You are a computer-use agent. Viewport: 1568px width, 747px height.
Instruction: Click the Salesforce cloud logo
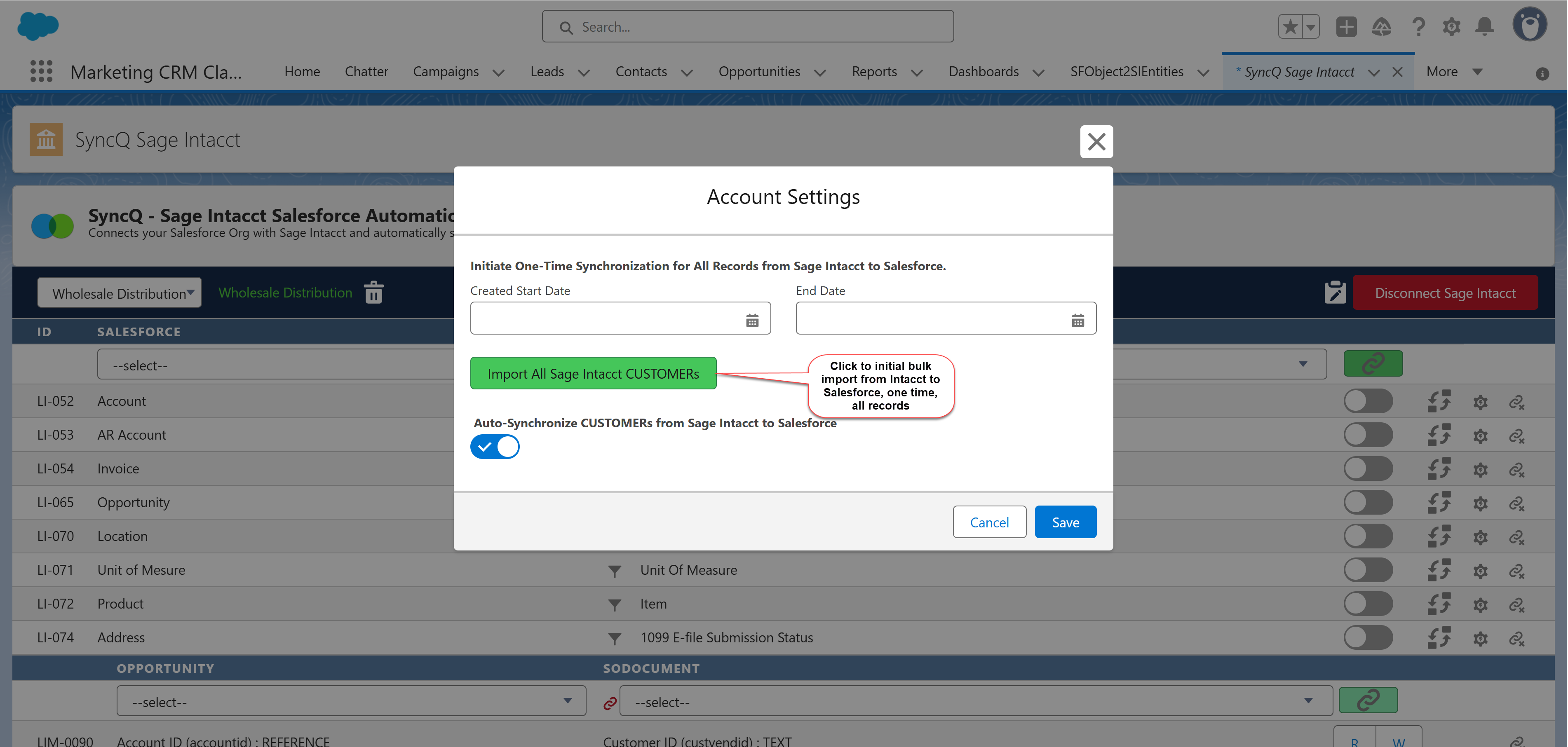[x=38, y=26]
